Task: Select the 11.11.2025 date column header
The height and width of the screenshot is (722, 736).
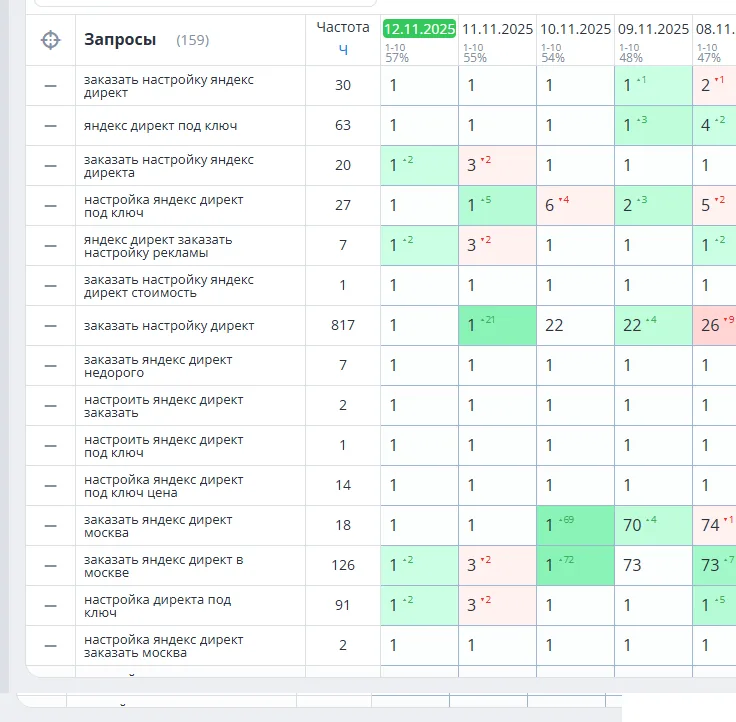Action: point(497,29)
